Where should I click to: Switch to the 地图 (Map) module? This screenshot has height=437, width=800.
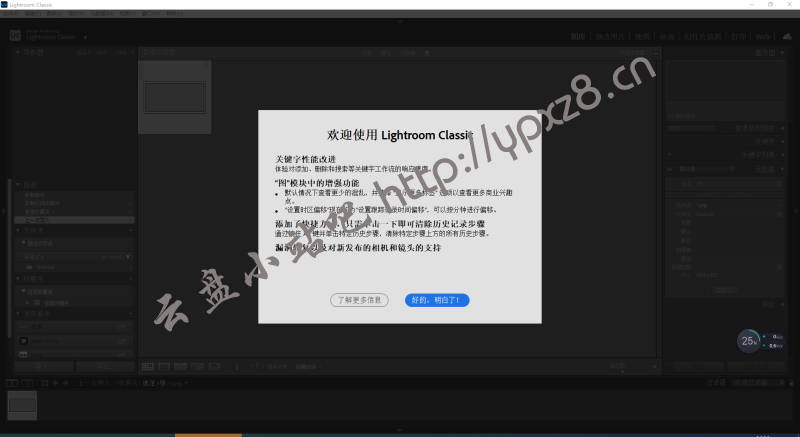point(642,37)
